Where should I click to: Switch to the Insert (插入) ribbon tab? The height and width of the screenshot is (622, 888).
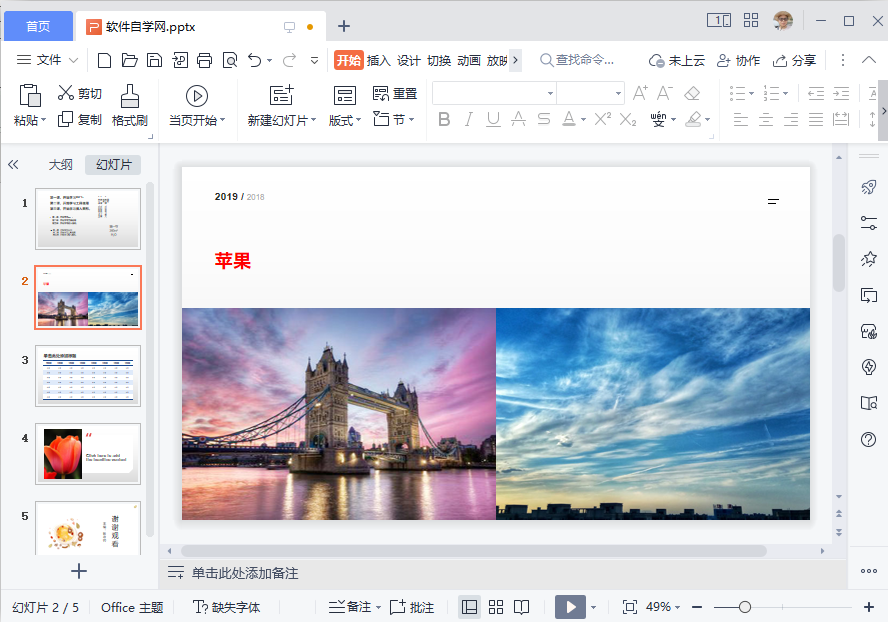378,60
